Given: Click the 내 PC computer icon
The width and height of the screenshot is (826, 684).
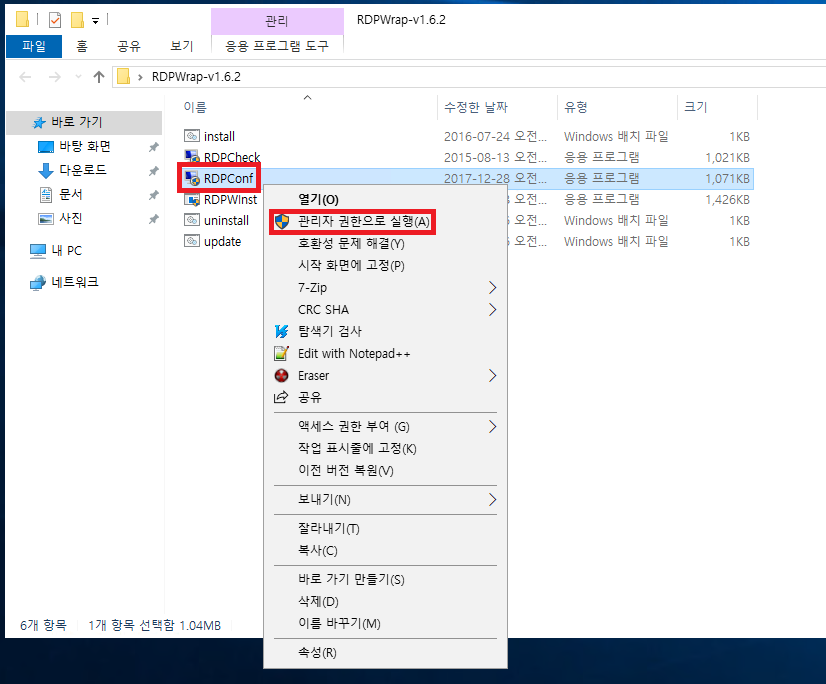Looking at the screenshot, I should pos(37,251).
